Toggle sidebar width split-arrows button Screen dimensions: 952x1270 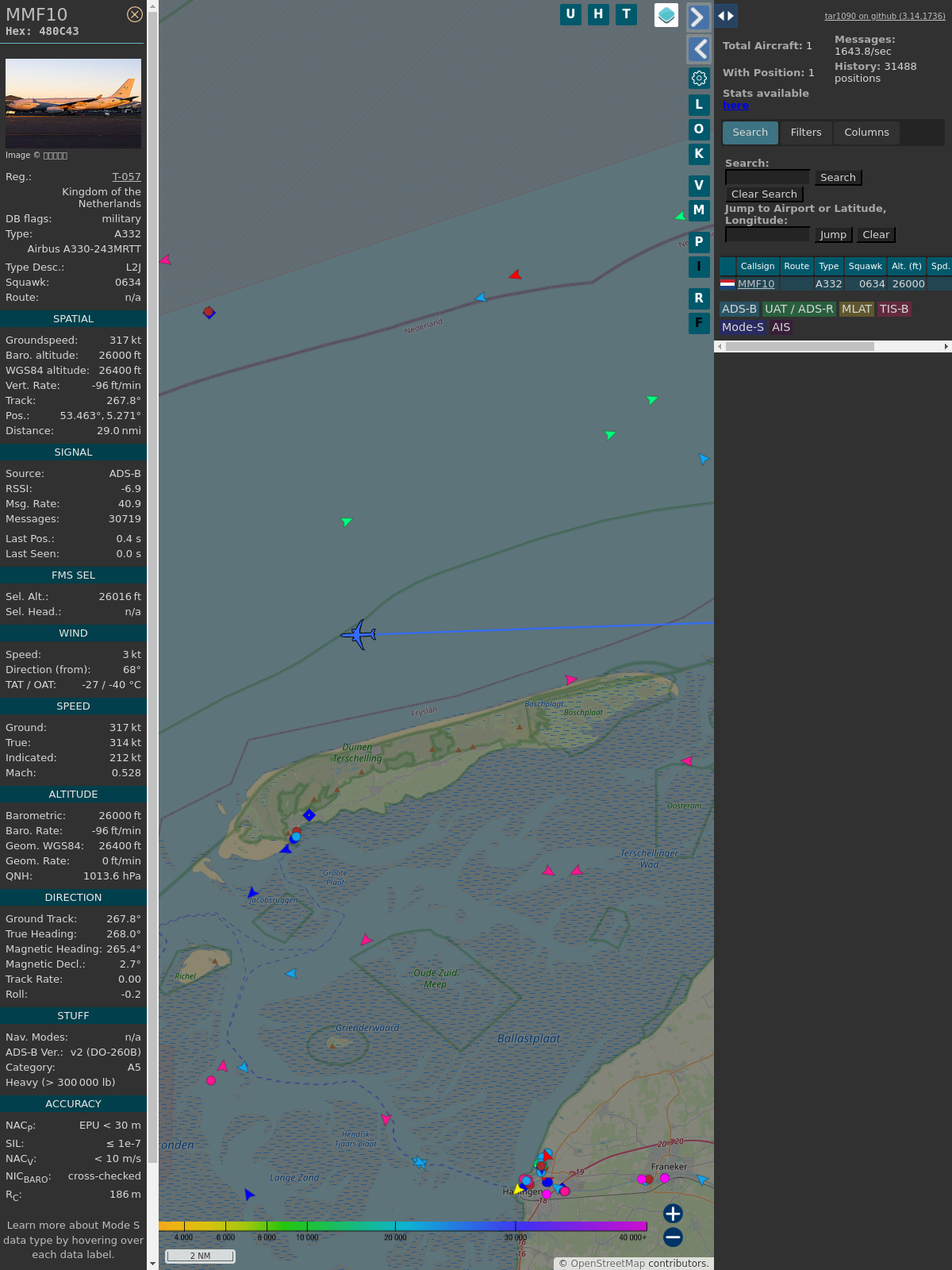[x=726, y=16]
